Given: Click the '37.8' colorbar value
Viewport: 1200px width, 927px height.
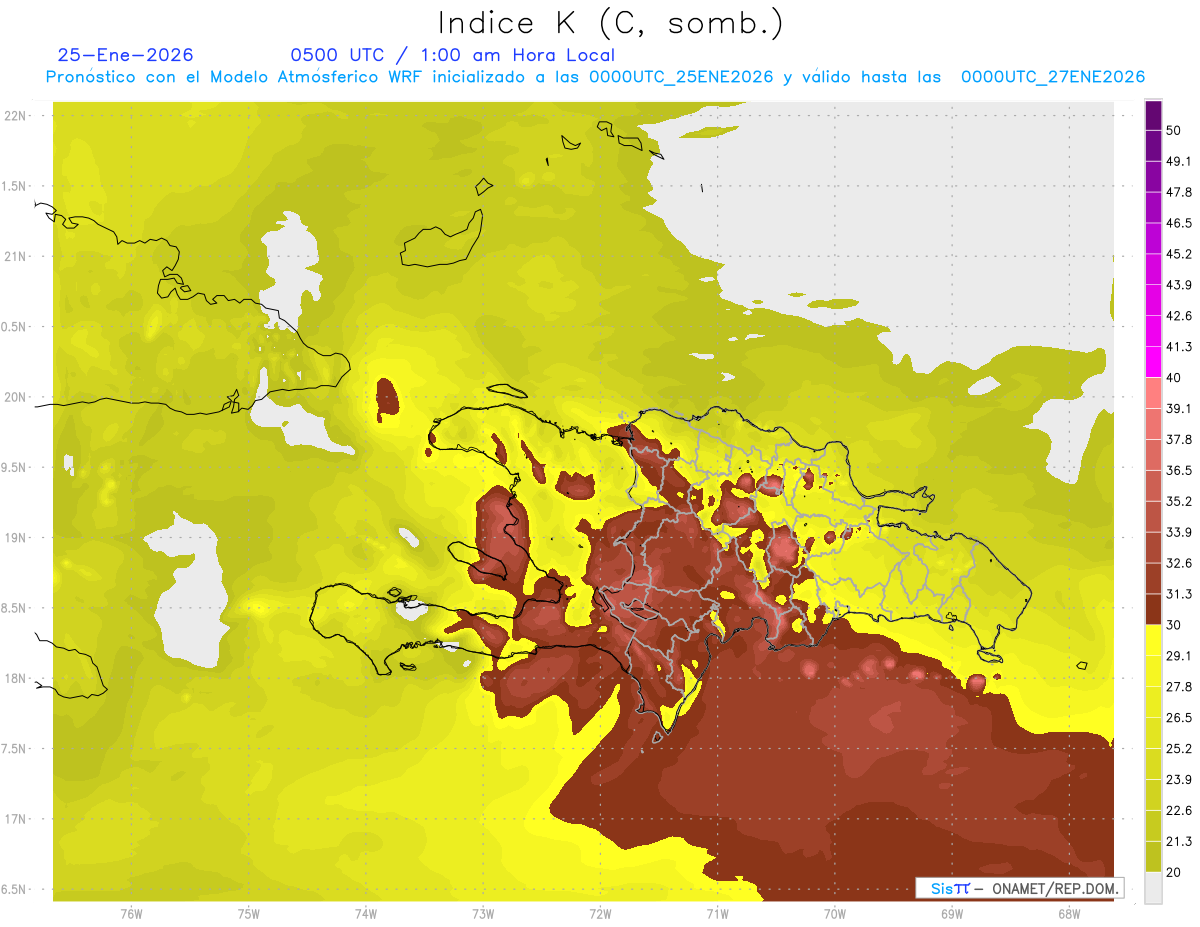Looking at the screenshot, I should (x=1179, y=439).
